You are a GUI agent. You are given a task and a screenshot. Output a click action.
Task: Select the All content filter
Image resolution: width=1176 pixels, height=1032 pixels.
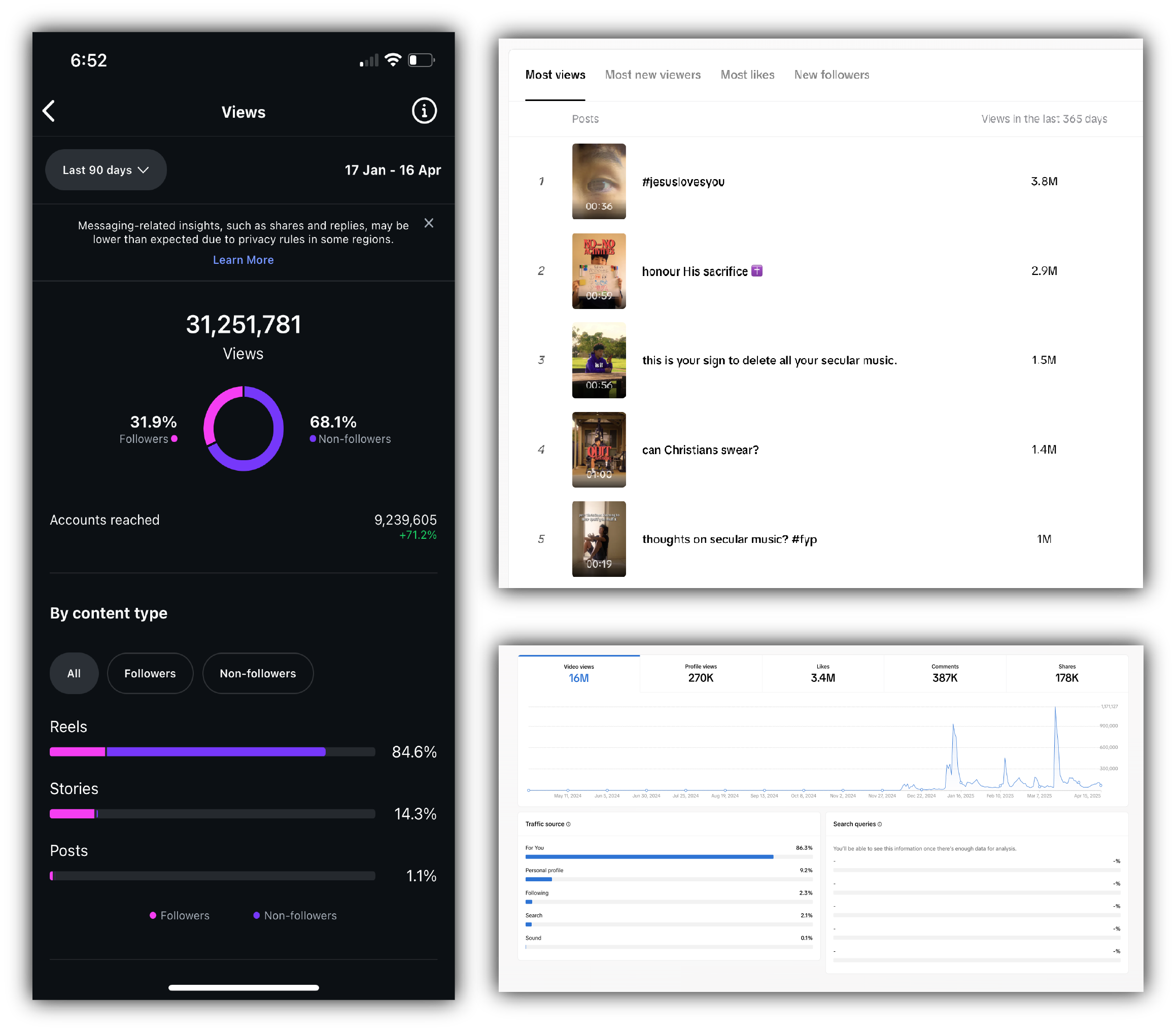(74, 673)
